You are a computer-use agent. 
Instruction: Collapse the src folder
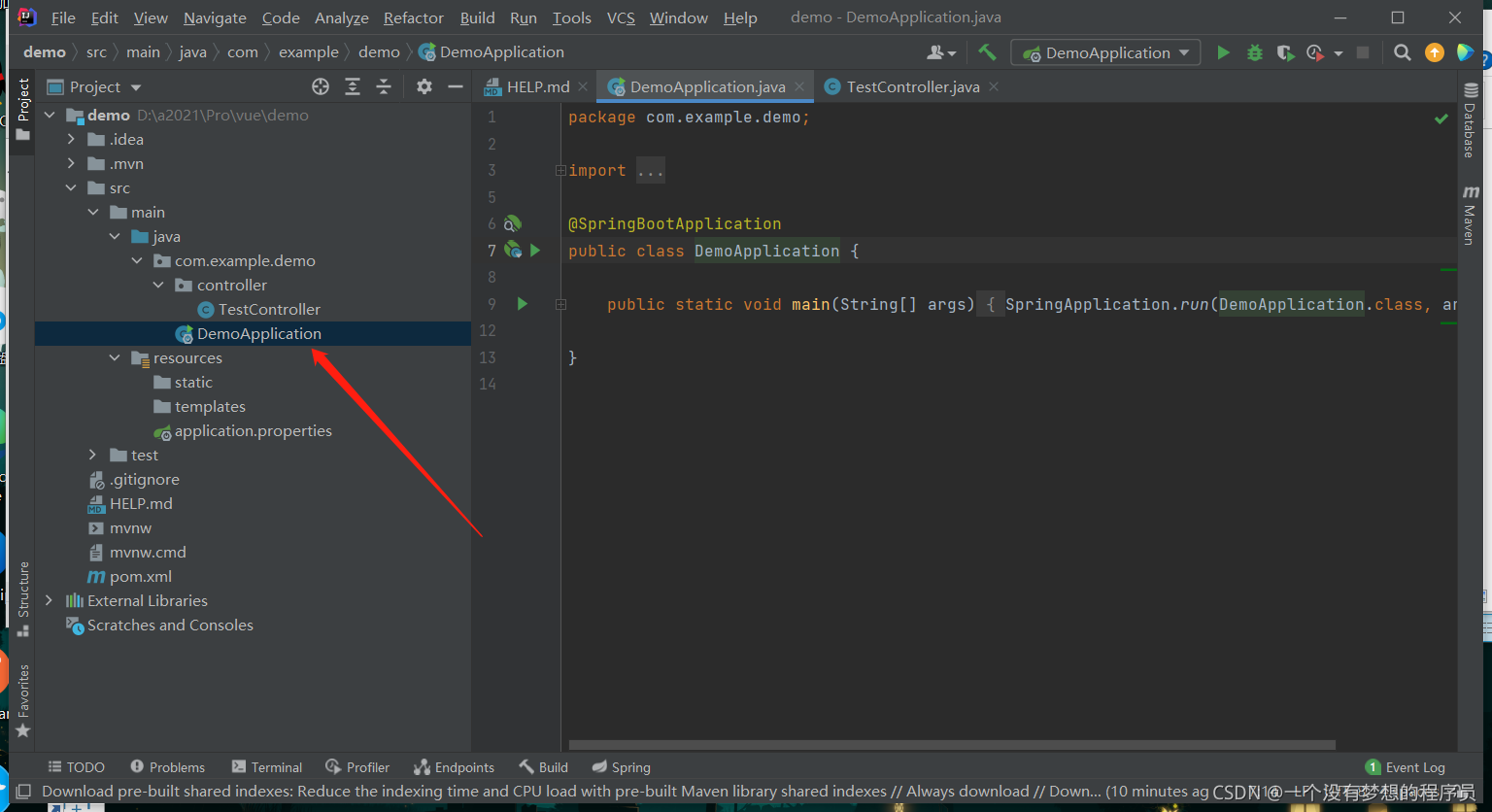pos(71,187)
